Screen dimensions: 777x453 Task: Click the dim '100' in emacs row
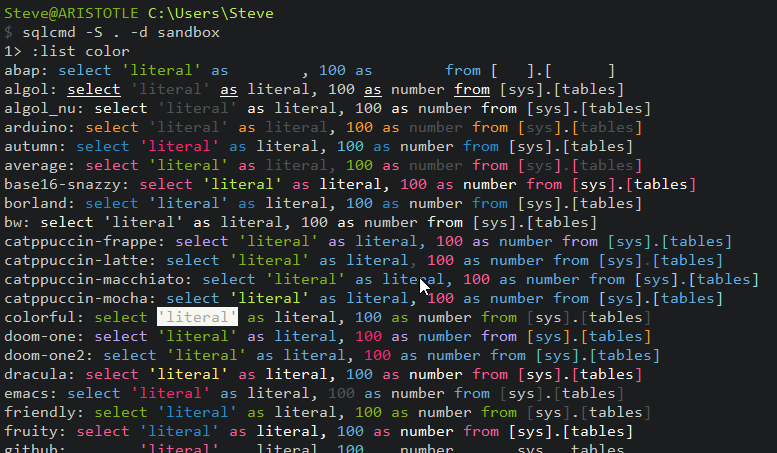click(341, 393)
